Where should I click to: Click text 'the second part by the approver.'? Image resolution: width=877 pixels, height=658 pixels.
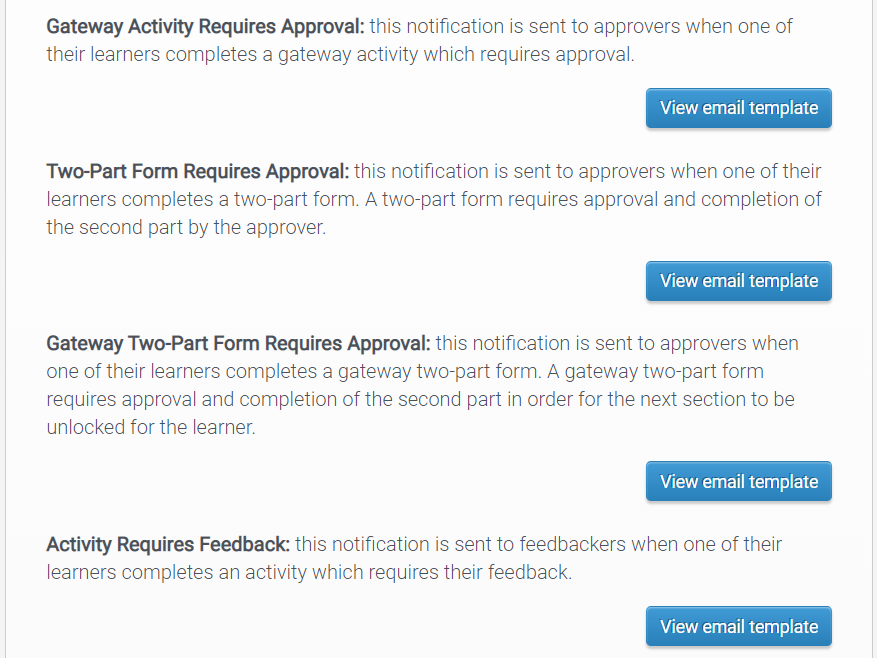(186, 227)
